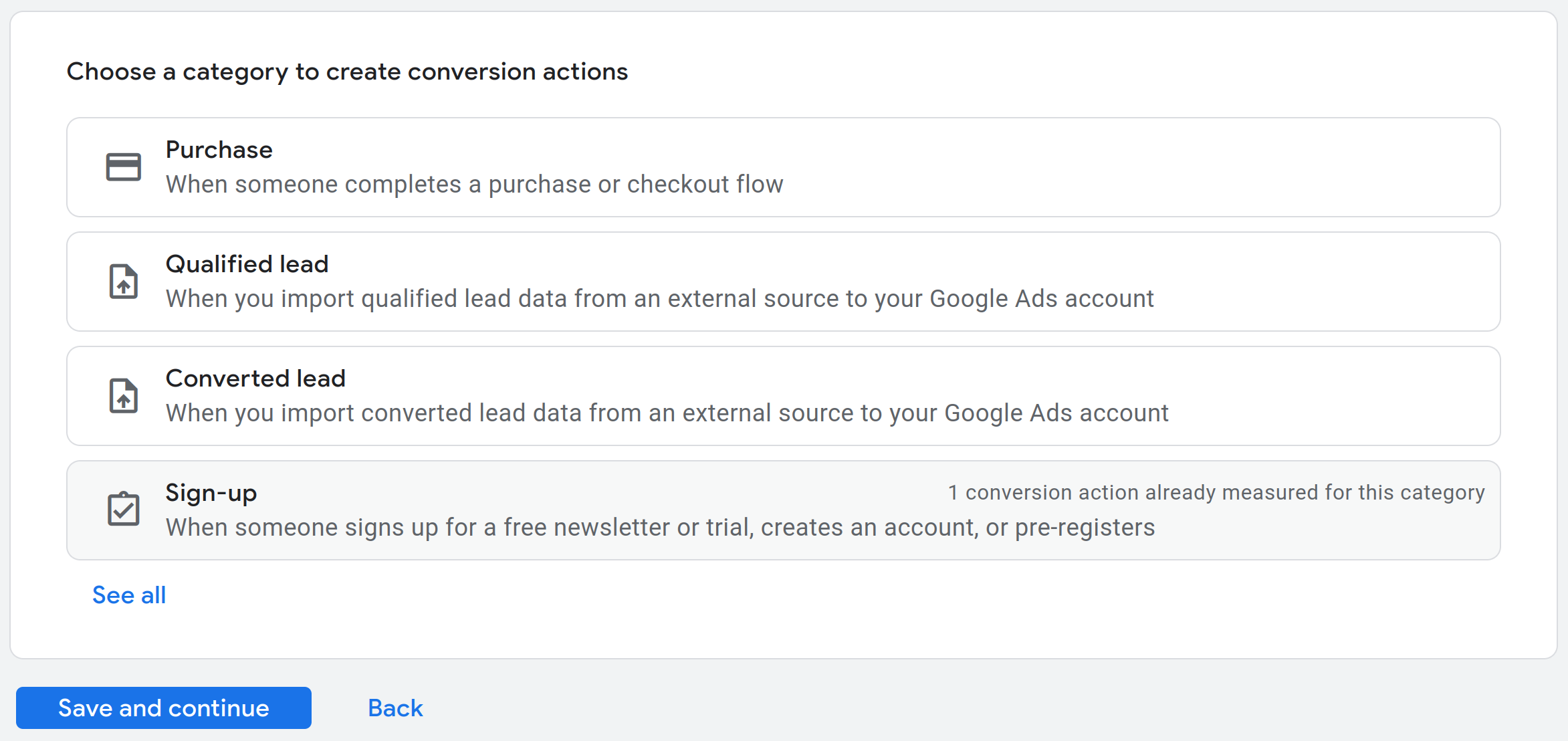Click the 'Choose a category to create conversion actions' heading

click(347, 72)
